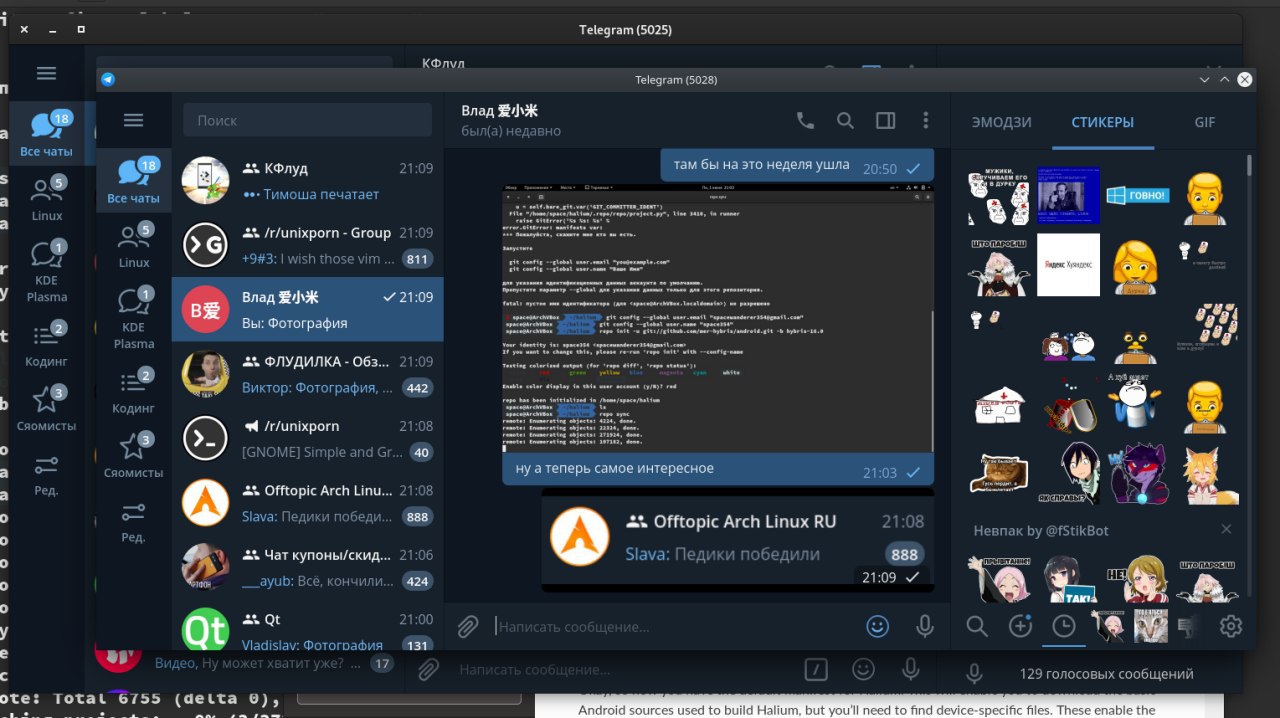
Task: Open the Qt group chat
Action: pyautogui.click(x=308, y=628)
